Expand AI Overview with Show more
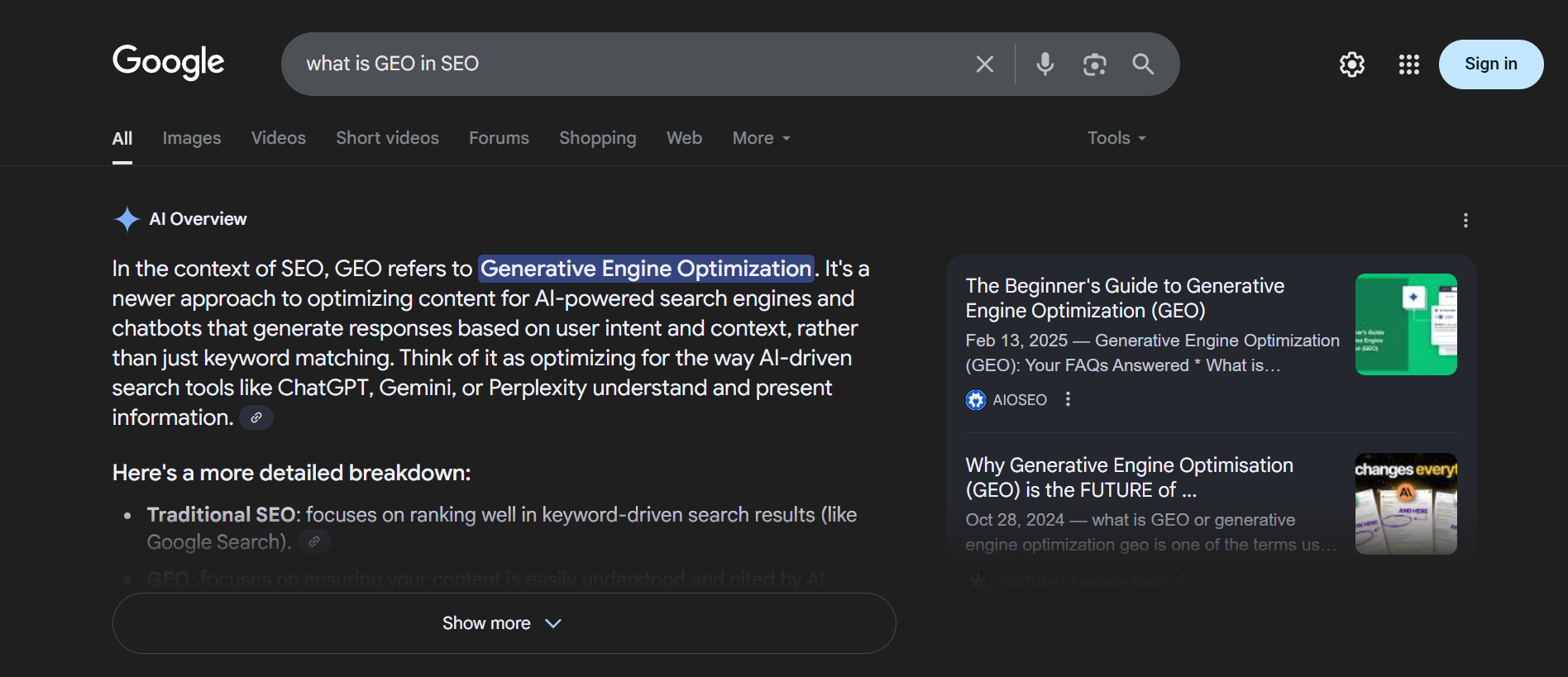1568x677 pixels. click(504, 623)
